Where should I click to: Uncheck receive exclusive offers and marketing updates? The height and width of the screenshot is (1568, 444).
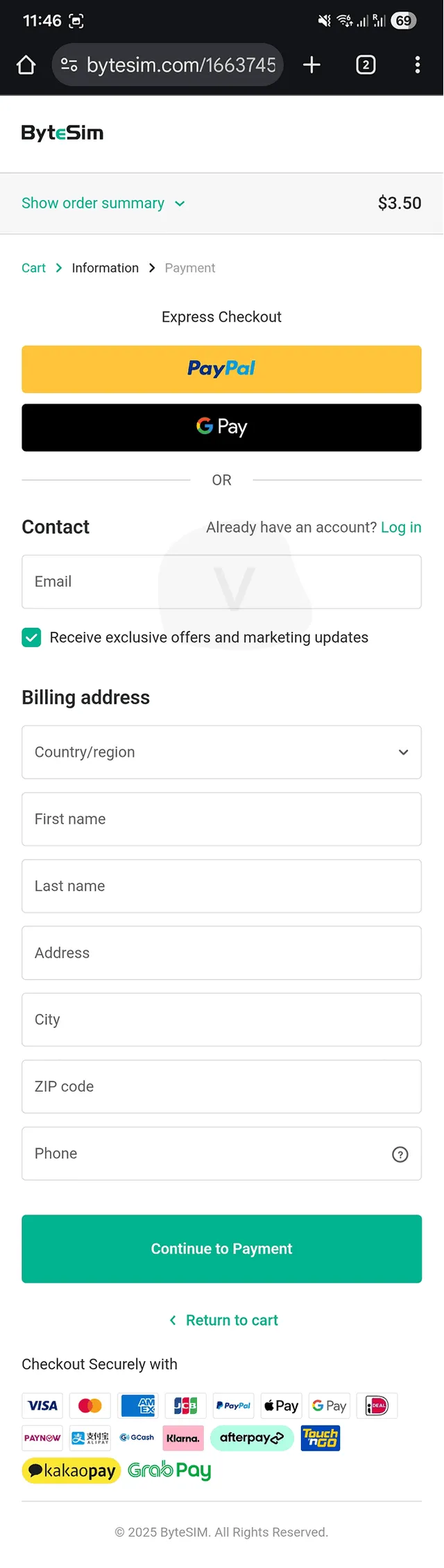pos(31,637)
